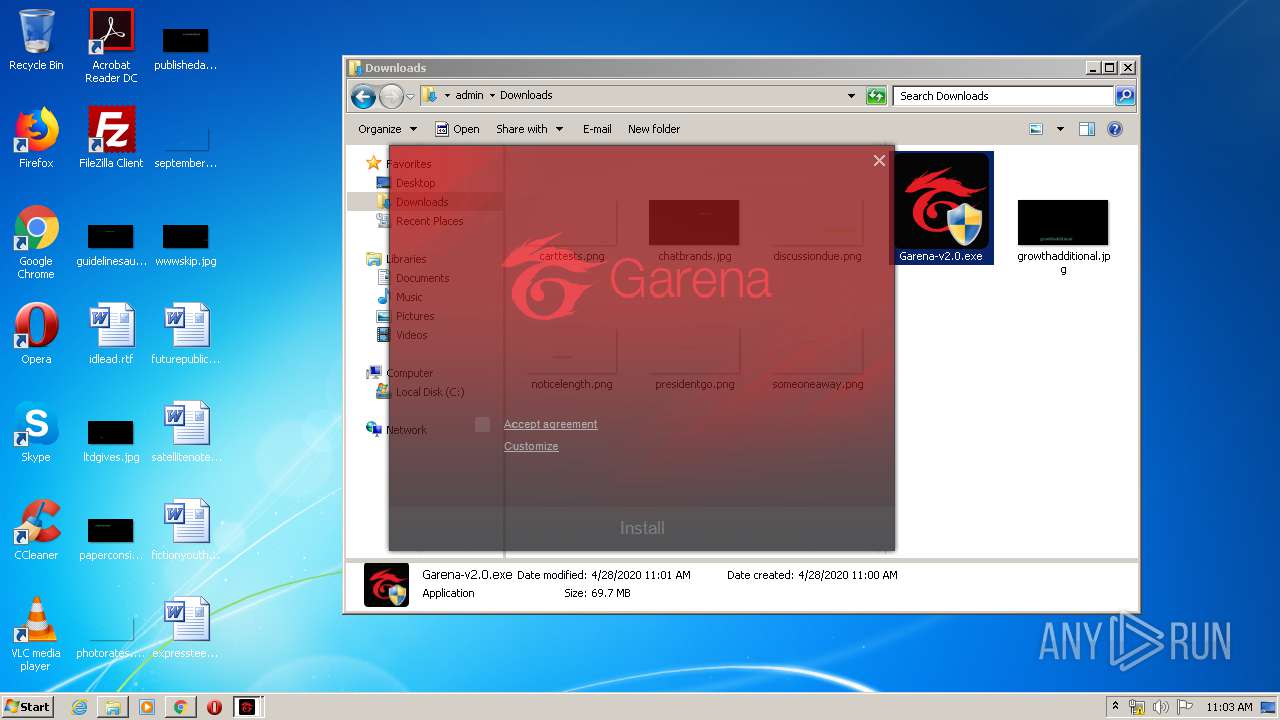The width and height of the screenshot is (1280, 720).
Task: Click the Explorer Back arrow button
Action: coord(363,96)
